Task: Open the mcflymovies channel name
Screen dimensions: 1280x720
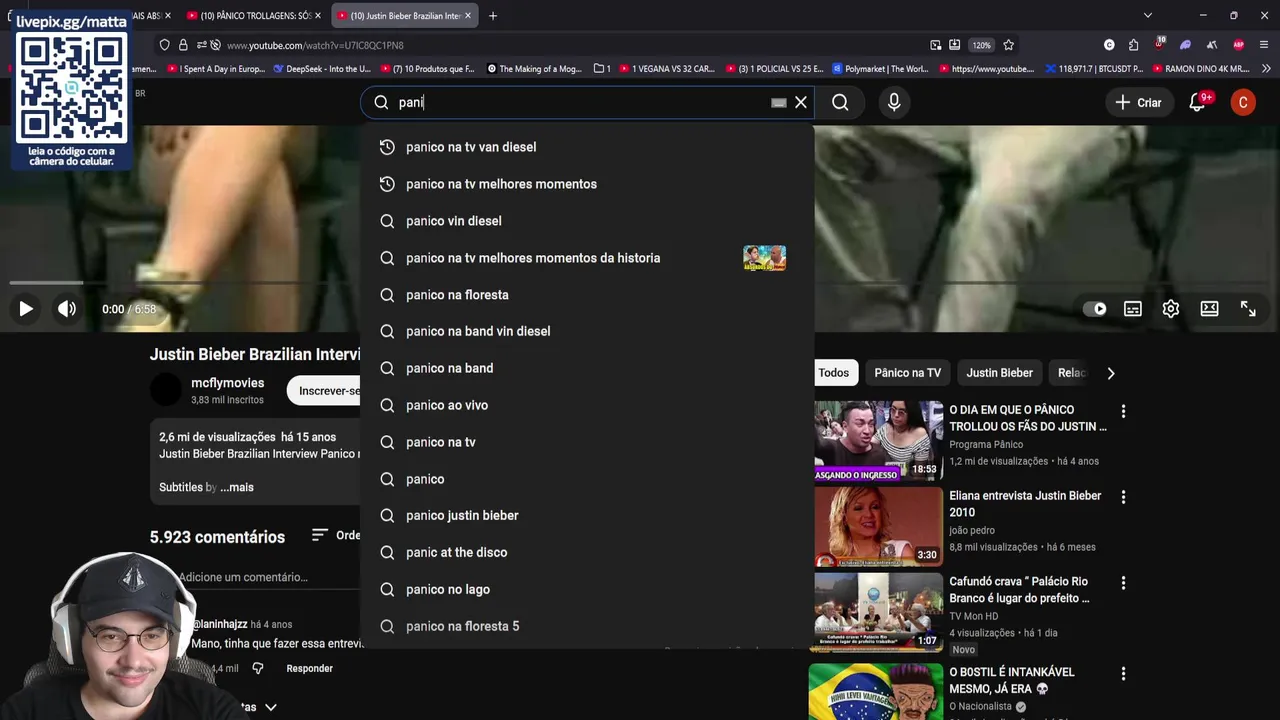Action: pos(228,383)
